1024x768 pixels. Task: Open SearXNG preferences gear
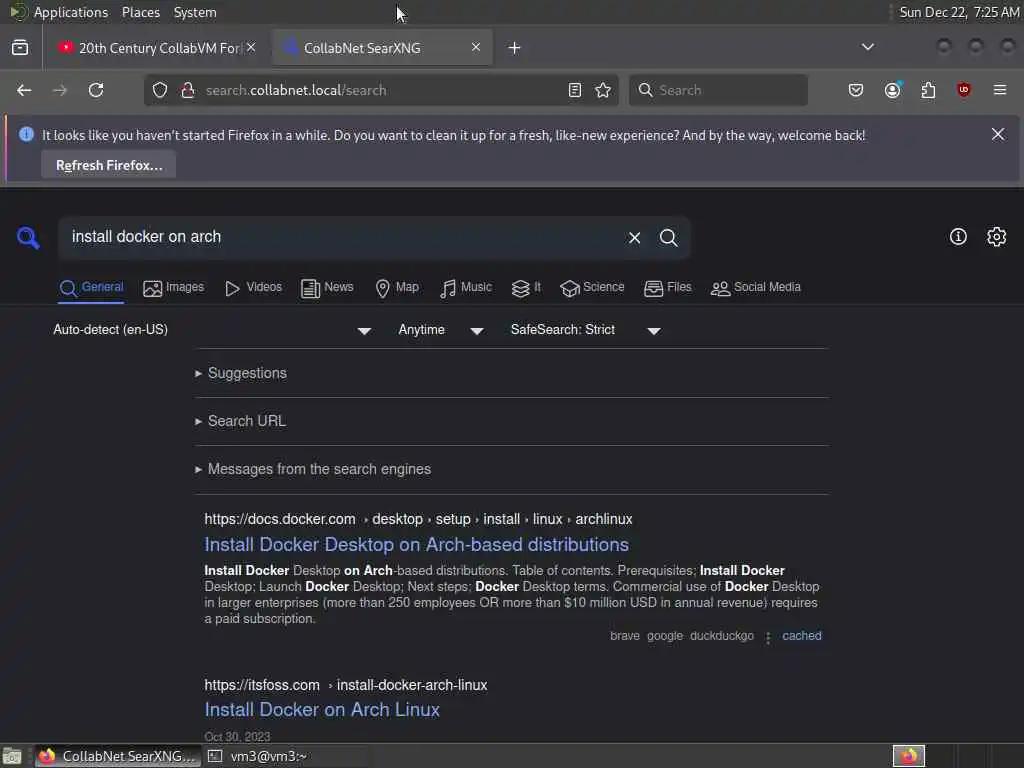[997, 236]
